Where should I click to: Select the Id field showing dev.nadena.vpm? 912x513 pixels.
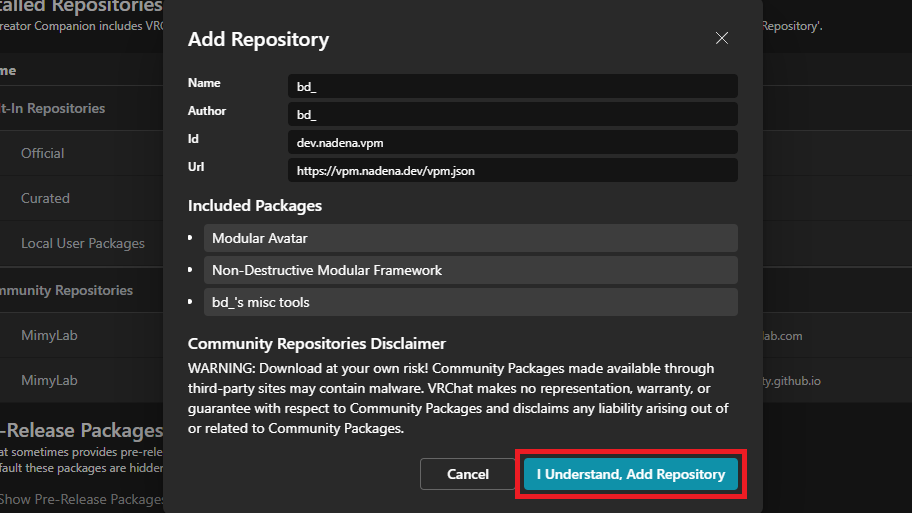coord(512,143)
